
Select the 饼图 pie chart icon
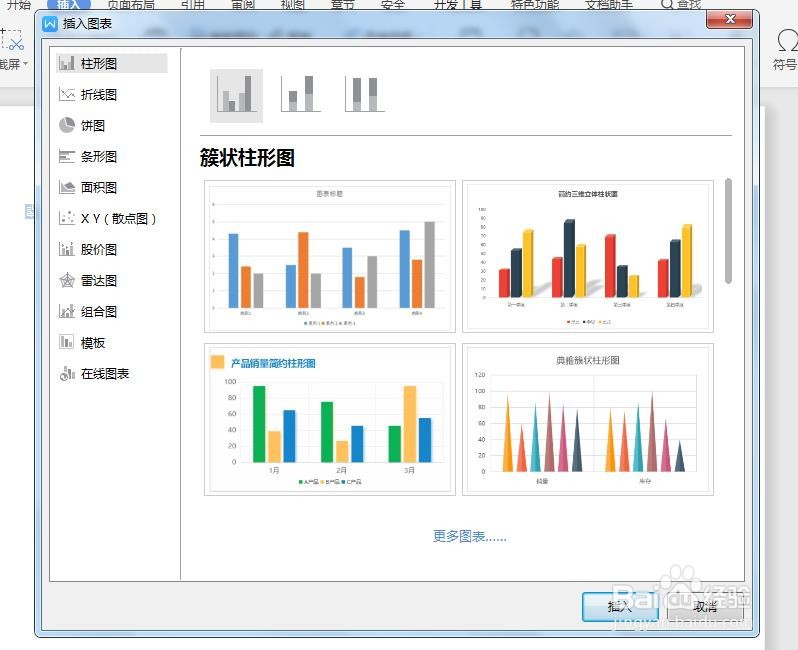67,125
